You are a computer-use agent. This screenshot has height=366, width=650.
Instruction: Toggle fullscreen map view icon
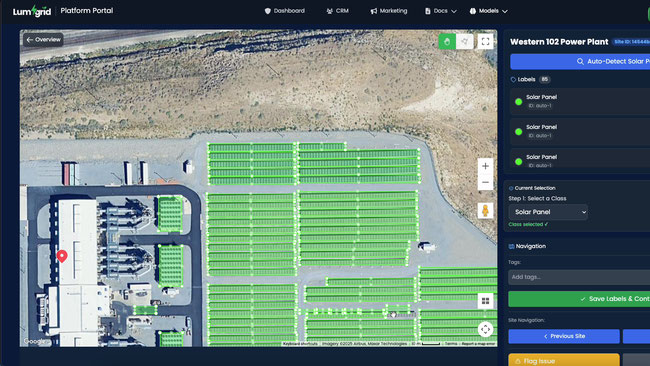(485, 41)
